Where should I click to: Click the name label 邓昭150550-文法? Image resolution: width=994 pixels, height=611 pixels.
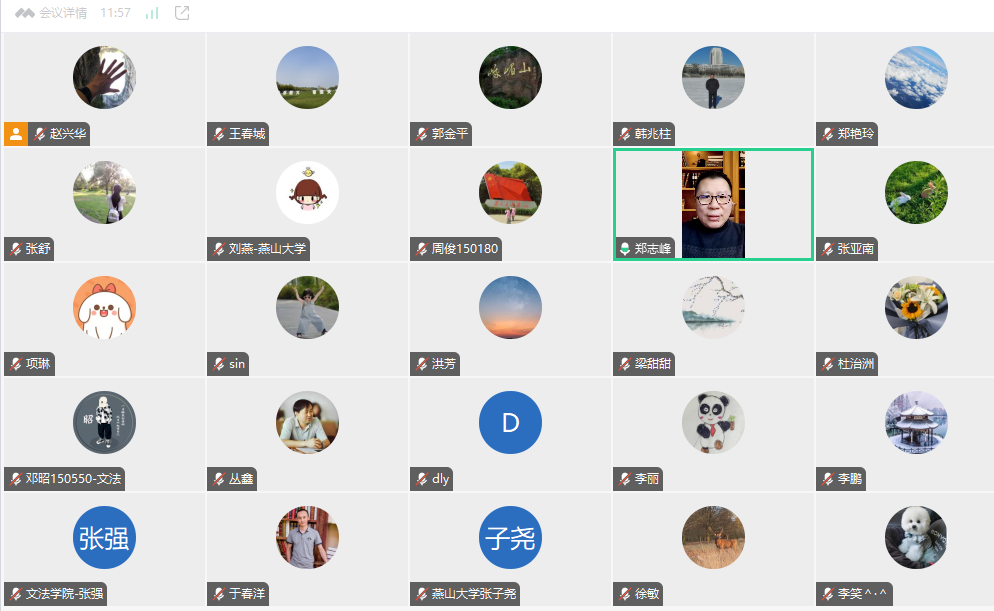[73, 479]
